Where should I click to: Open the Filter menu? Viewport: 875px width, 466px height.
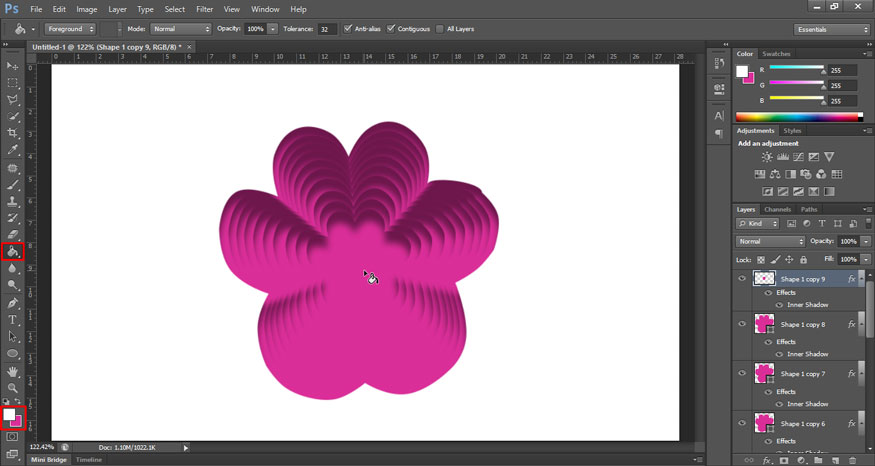(204, 9)
